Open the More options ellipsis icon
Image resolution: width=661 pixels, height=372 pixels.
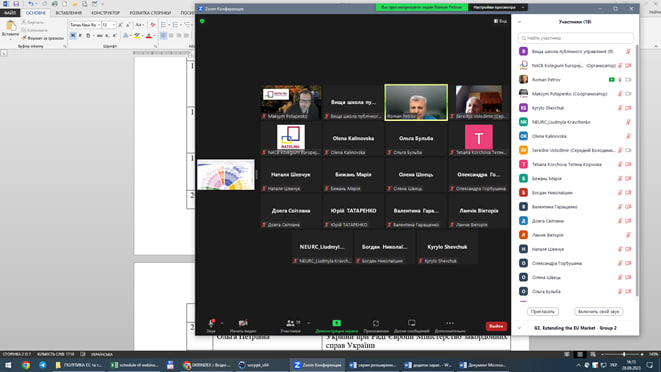point(450,323)
